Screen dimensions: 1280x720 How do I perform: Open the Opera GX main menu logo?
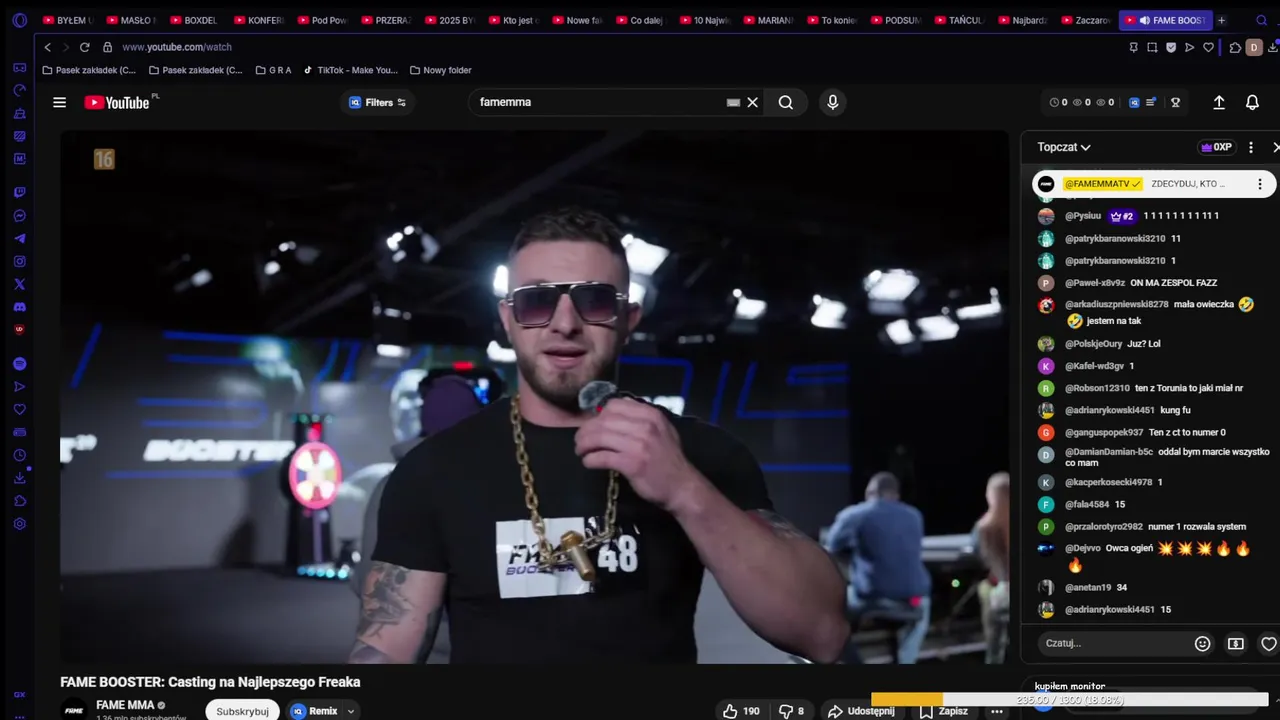19,20
